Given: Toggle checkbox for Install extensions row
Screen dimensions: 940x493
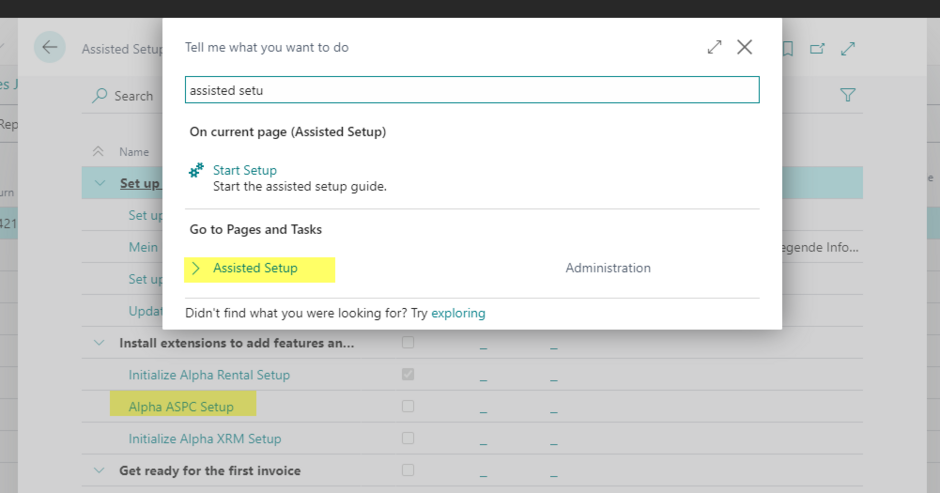Looking at the screenshot, I should pyautogui.click(x=407, y=343).
